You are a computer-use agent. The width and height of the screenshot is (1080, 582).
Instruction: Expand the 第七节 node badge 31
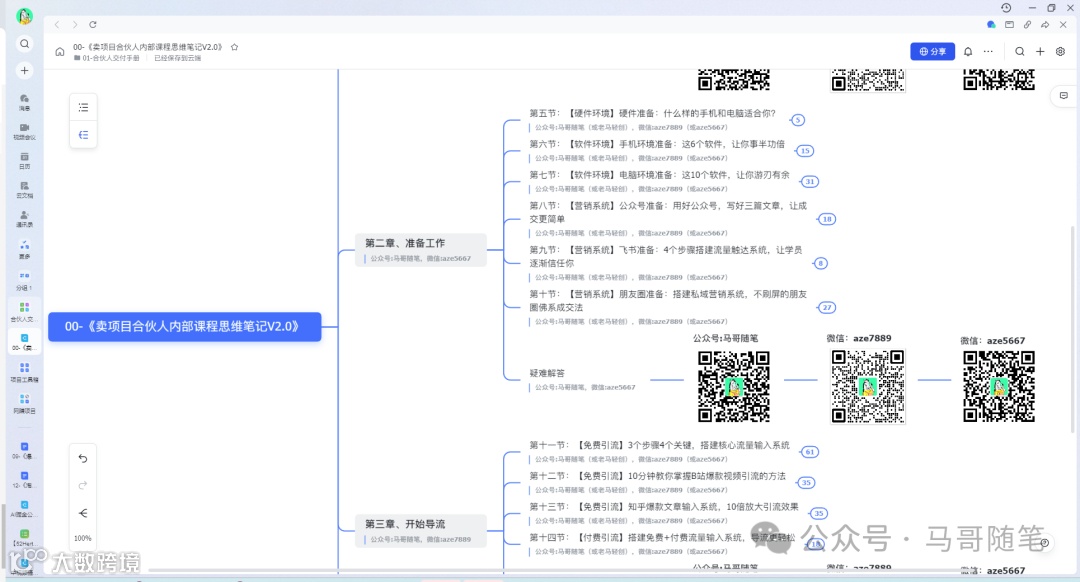[x=809, y=182]
